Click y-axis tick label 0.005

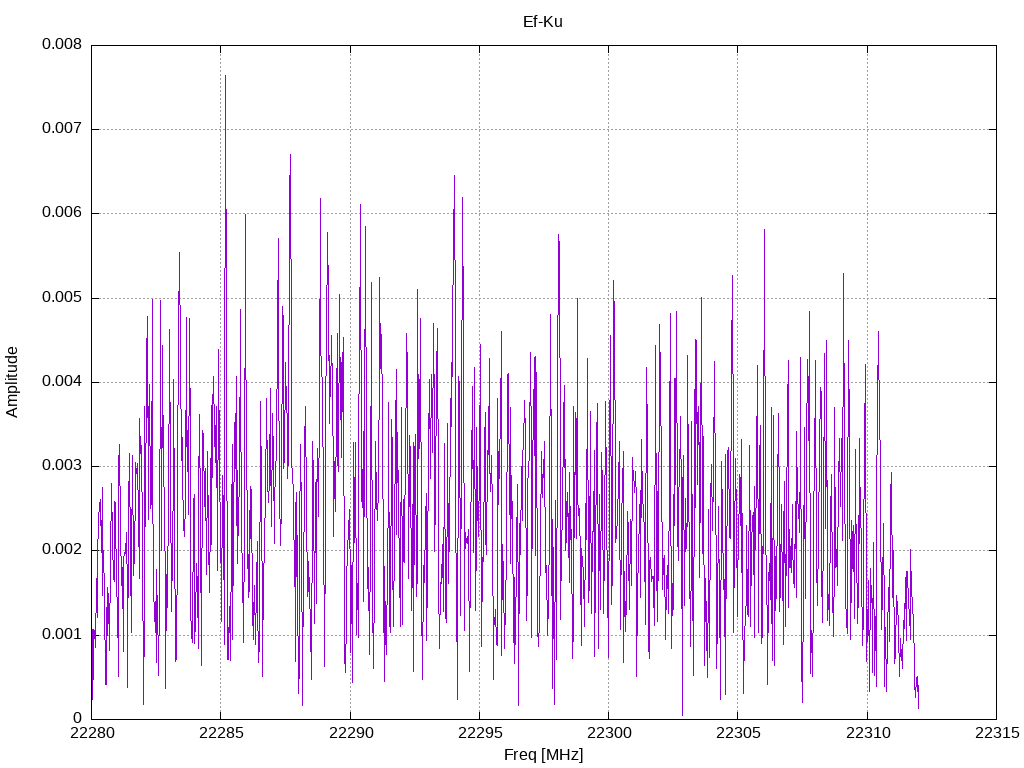coord(62,297)
